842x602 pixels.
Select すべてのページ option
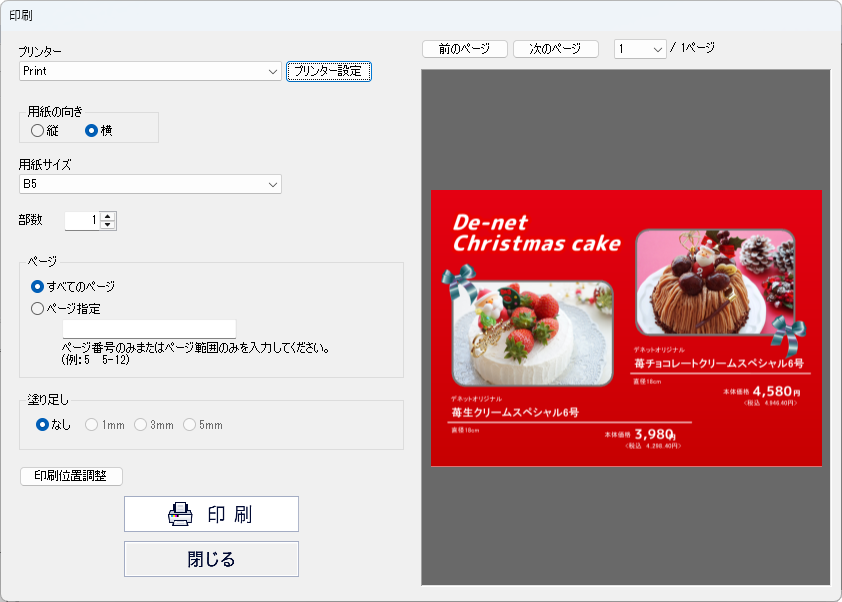[38, 286]
